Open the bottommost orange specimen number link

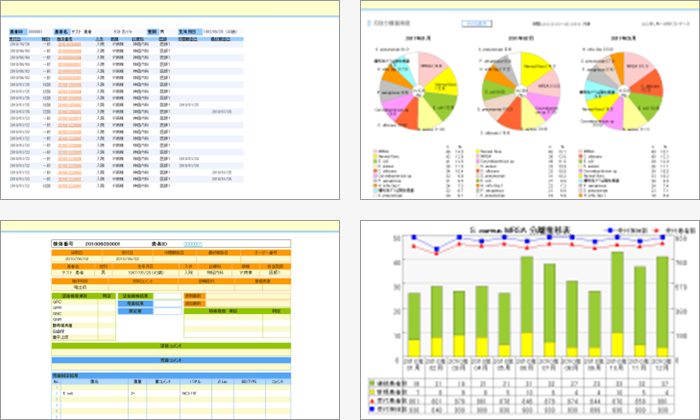point(69,186)
